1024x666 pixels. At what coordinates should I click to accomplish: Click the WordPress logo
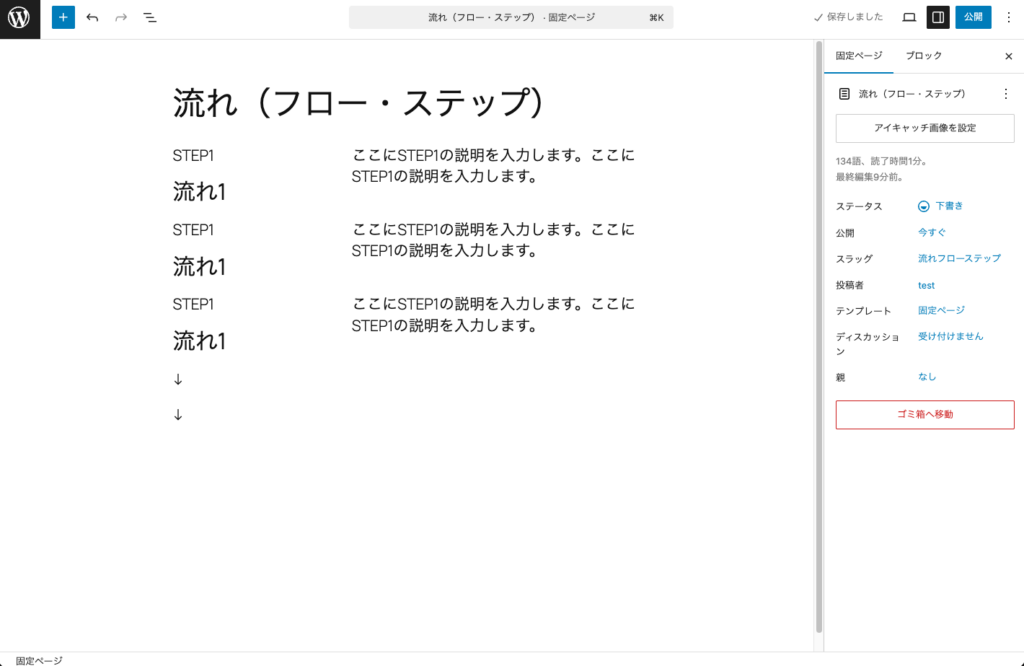[x=19, y=17]
